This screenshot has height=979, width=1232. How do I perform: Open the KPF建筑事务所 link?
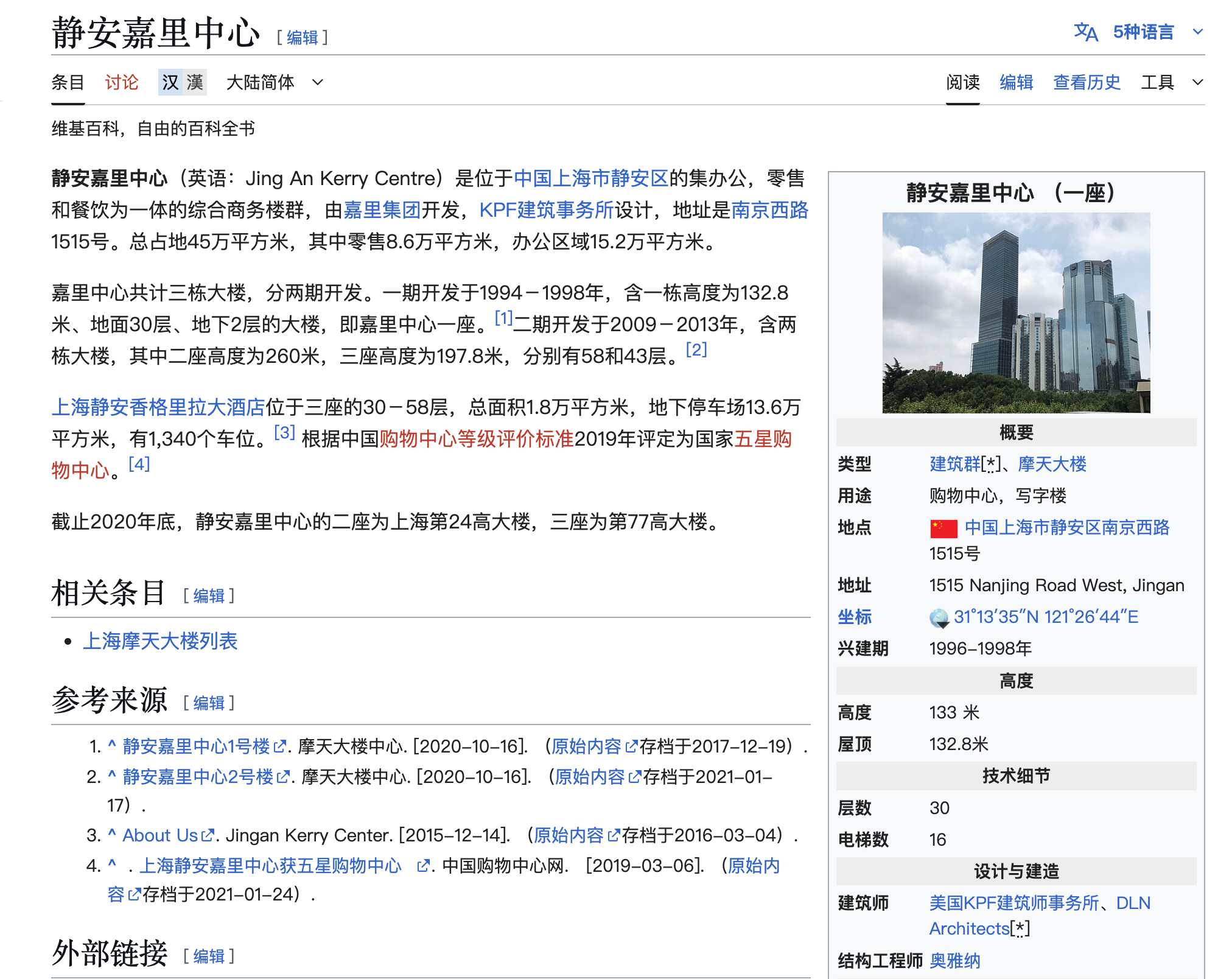(547, 210)
